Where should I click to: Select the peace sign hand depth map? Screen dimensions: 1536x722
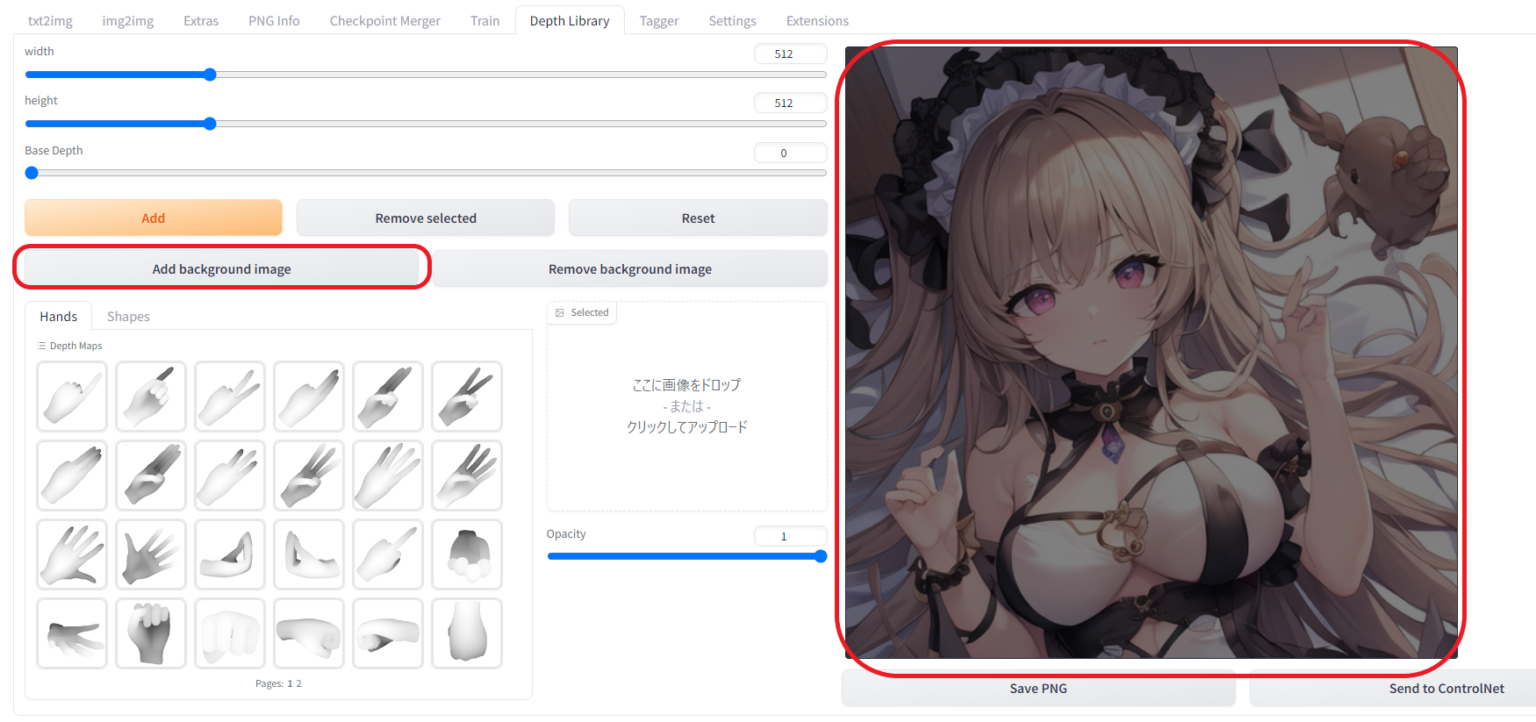coord(466,396)
